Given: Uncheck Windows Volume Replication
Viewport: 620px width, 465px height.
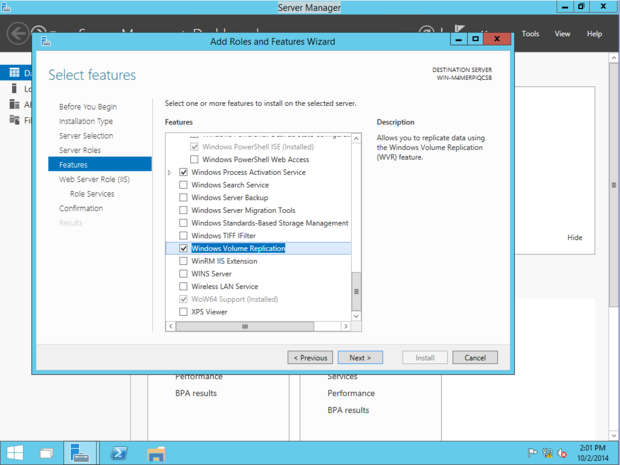Looking at the screenshot, I should (x=183, y=248).
